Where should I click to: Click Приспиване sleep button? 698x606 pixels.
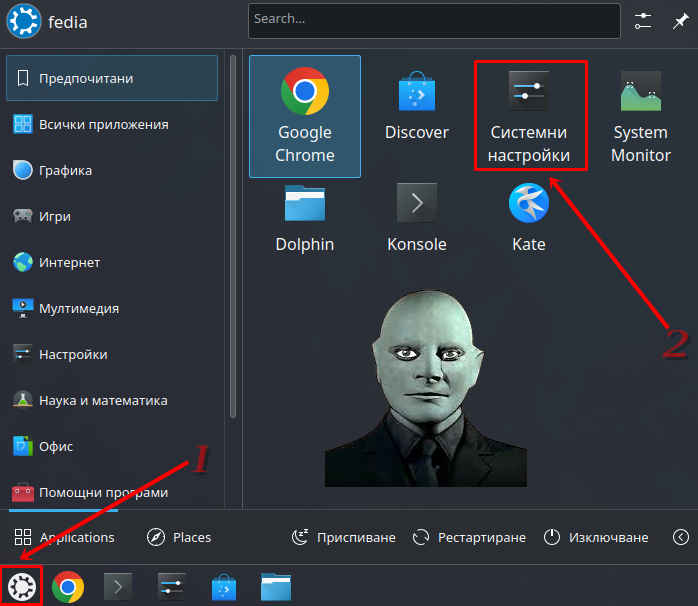click(x=344, y=537)
